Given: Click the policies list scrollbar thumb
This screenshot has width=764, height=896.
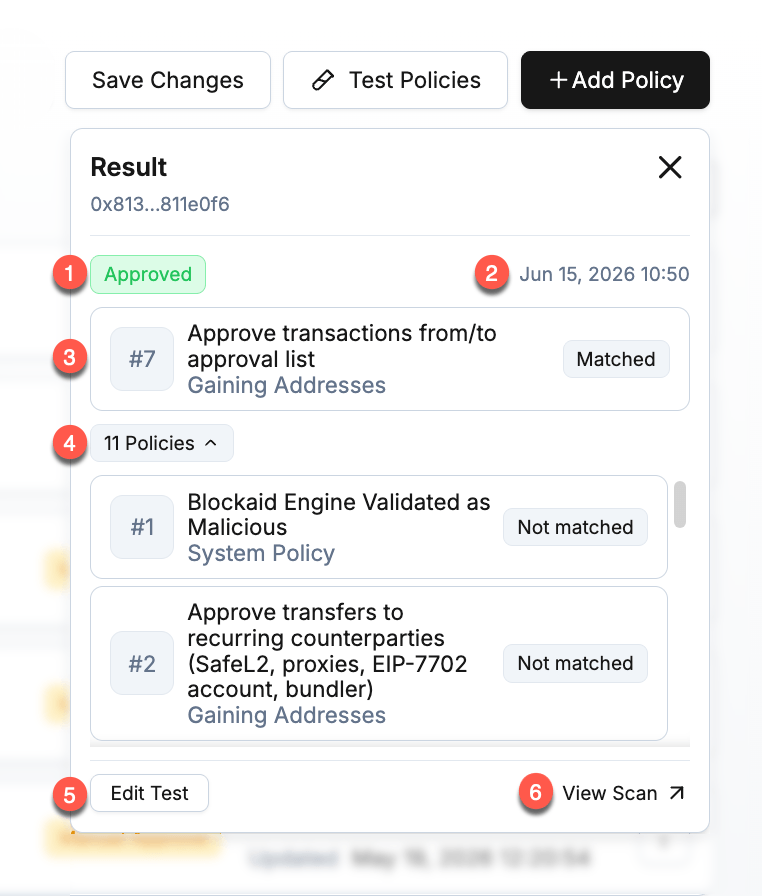Looking at the screenshot, I should pyautogui.click(x=679, y=505).
